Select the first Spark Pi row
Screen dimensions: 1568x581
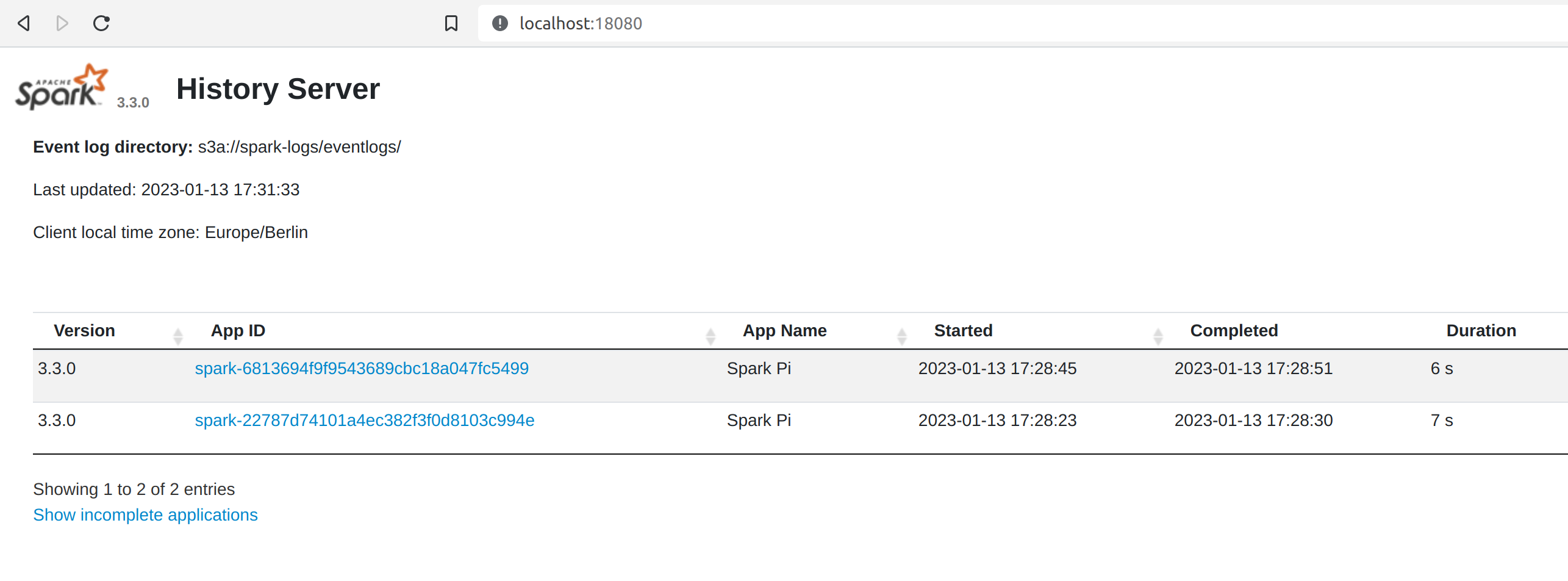759,368
